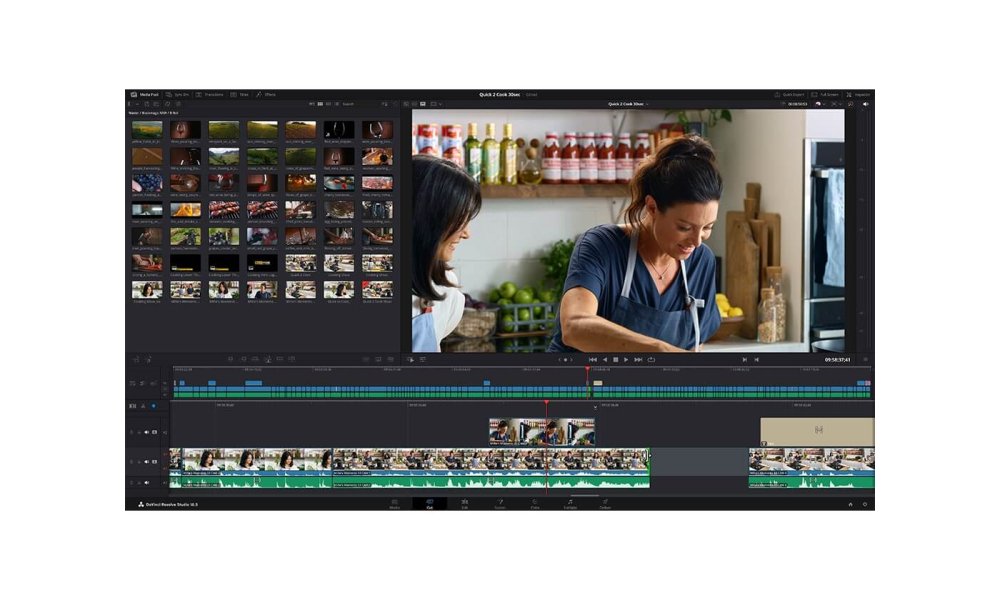The image size is (1000, 600).
Task: Open the Deliver page
Action: [607, 503]
